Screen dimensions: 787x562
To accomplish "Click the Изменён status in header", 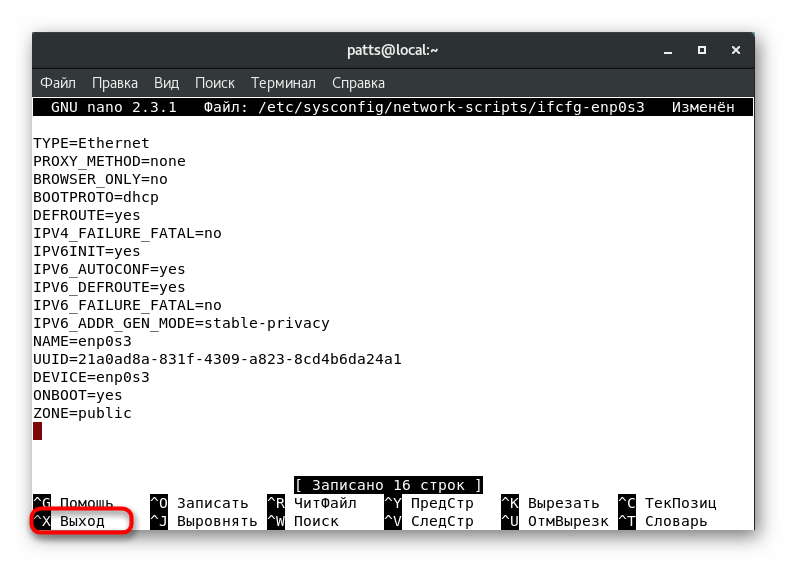I will point(703,107).
